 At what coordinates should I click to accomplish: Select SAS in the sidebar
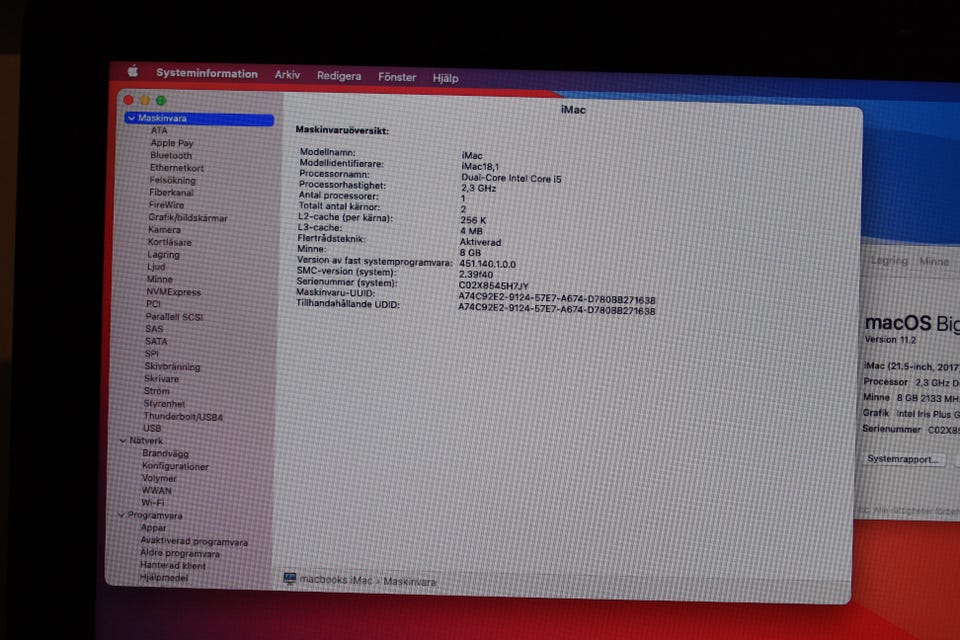coord(154,329)
